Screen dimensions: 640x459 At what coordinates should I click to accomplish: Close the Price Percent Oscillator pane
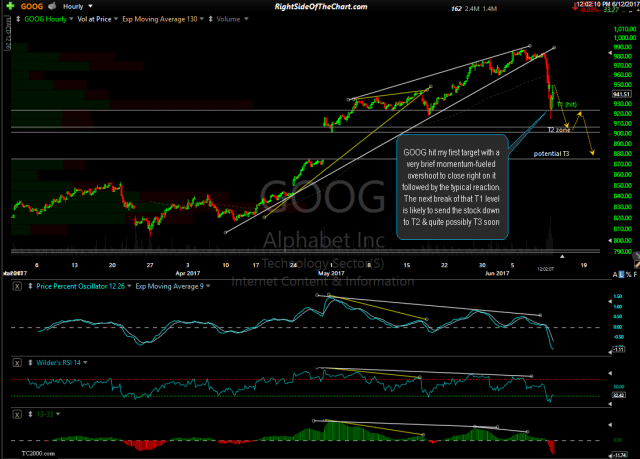coord(17,286)
